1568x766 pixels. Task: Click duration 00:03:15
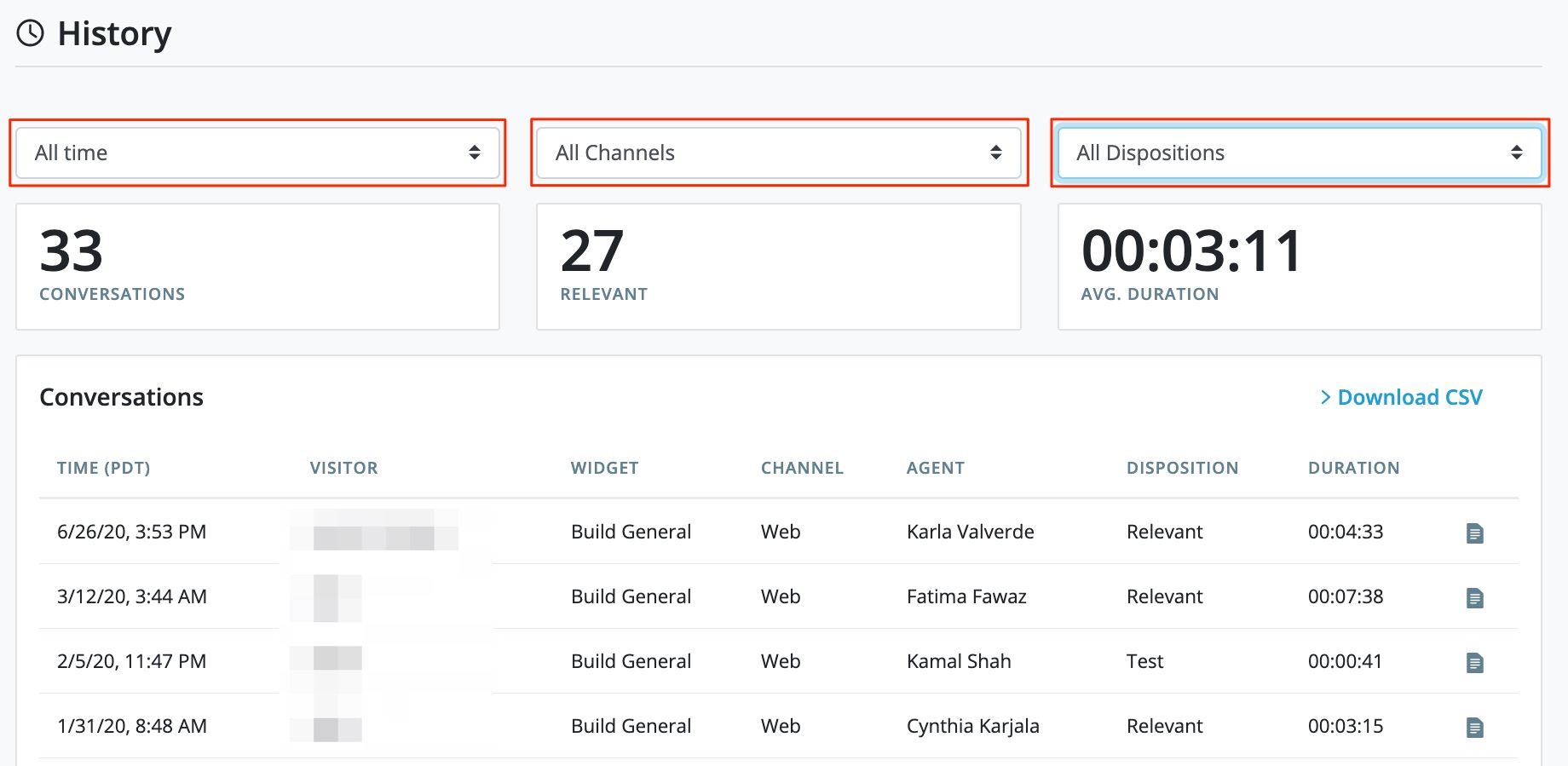[x=1346, y=726]
